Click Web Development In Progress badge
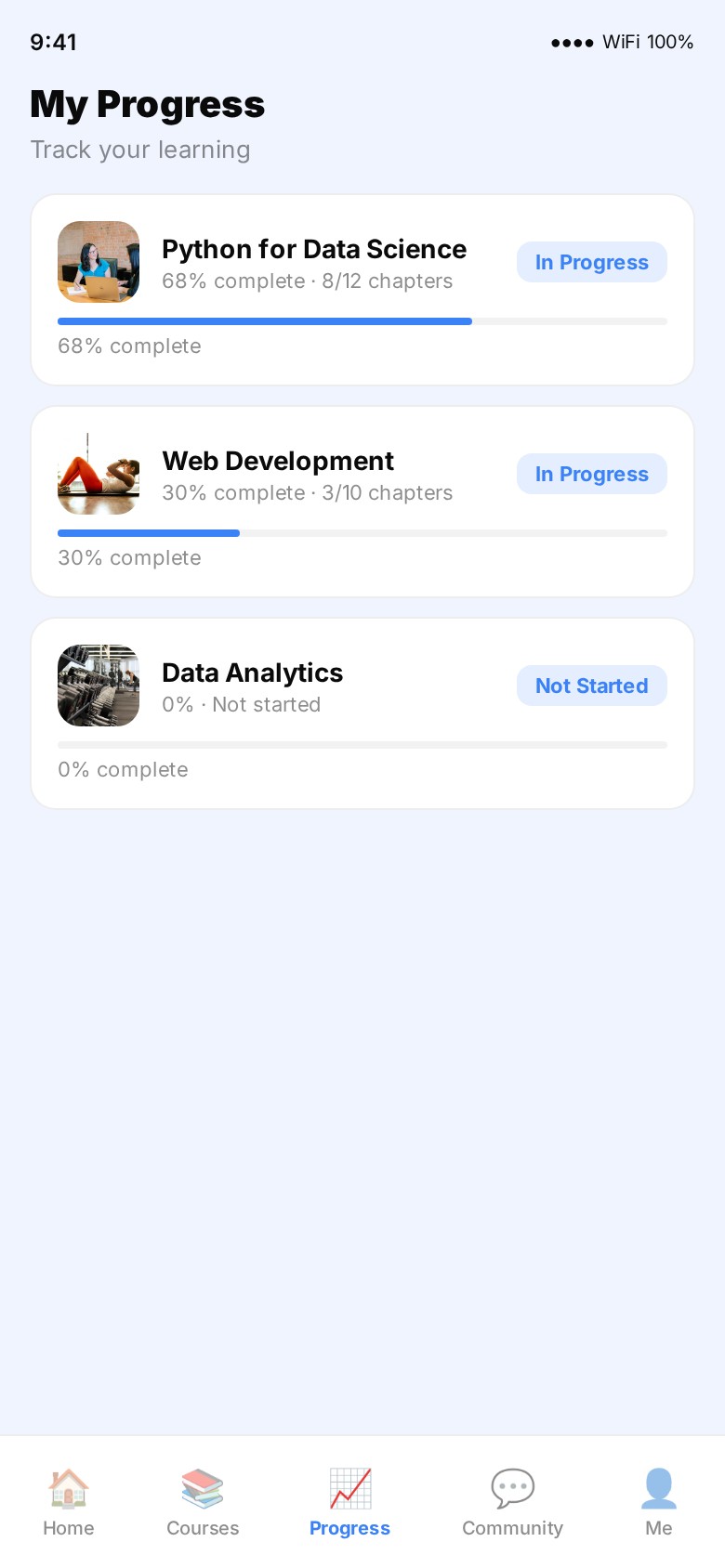This screenshot has height=1568, width=725. tap(592, 474)
